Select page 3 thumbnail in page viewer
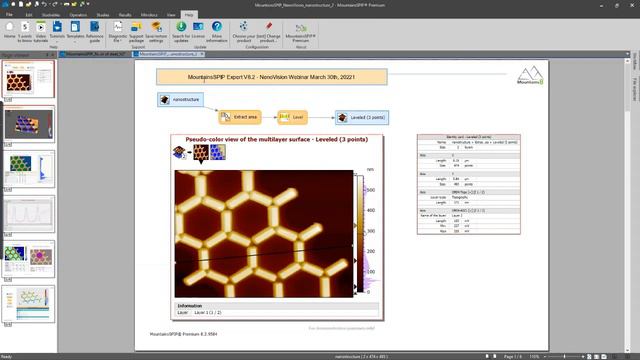The width and height of the screenshot is (640, 360). coord(28,169)
